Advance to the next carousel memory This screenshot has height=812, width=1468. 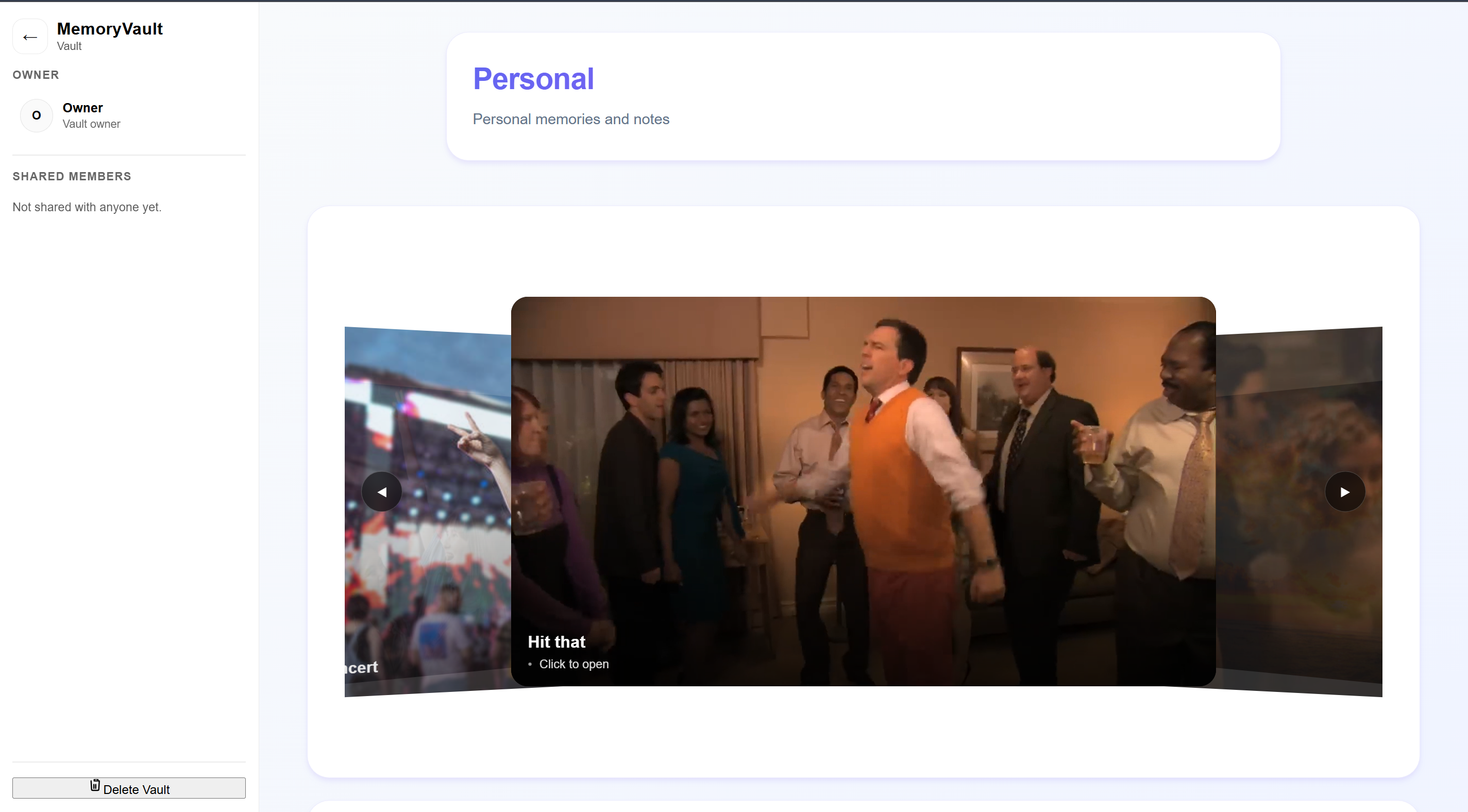click(x=1344, y=492)
